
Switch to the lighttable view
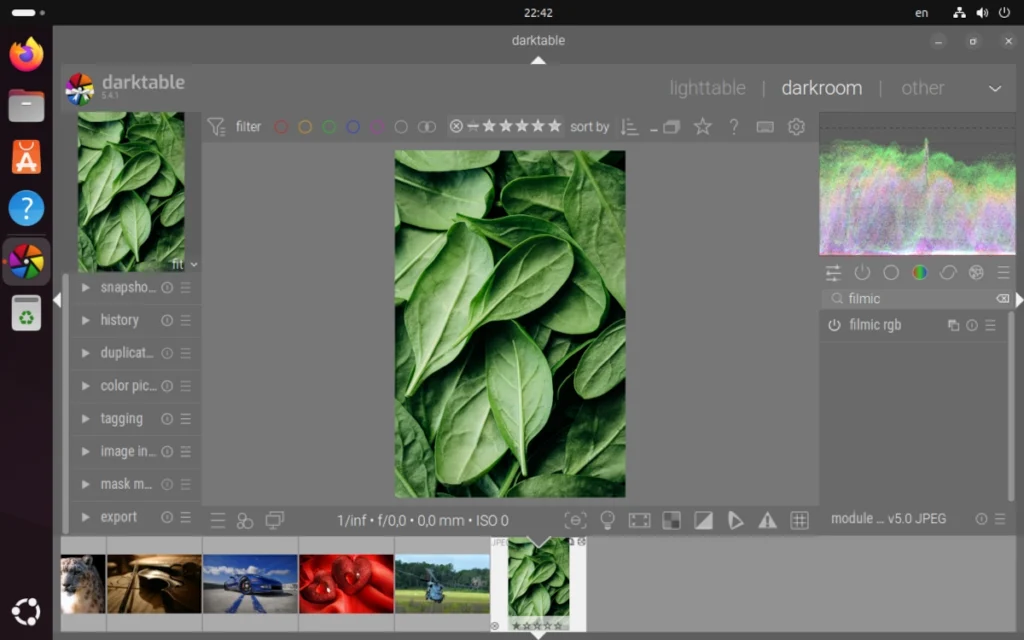pos(707,88)
